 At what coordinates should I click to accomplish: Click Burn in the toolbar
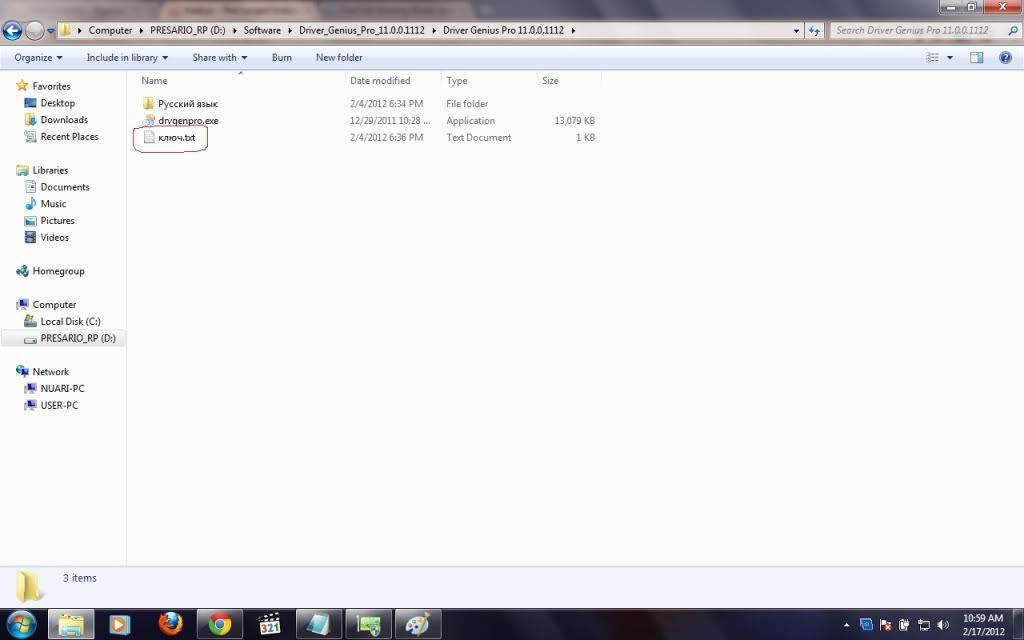coord(281,57)
